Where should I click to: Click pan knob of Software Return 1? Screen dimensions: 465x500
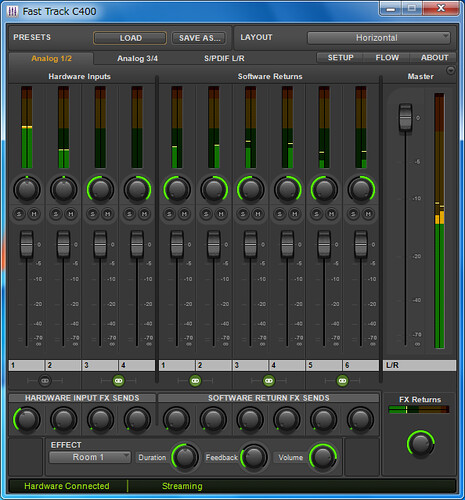tap(177, 189)
